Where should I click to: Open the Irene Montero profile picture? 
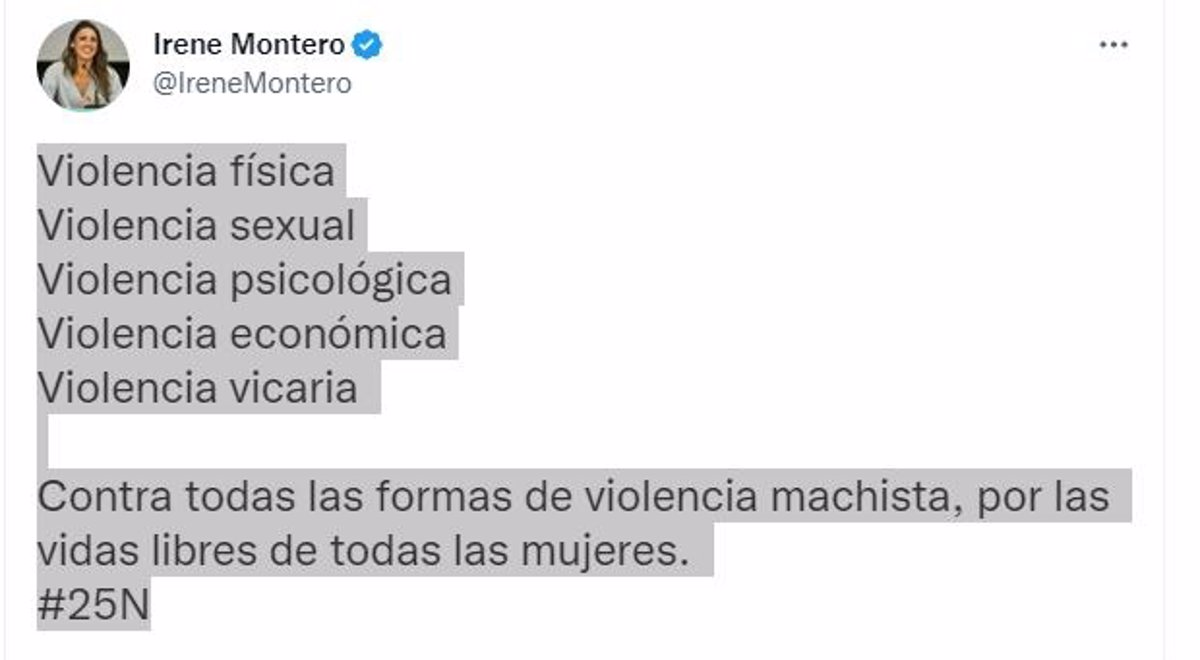[83, 65]
